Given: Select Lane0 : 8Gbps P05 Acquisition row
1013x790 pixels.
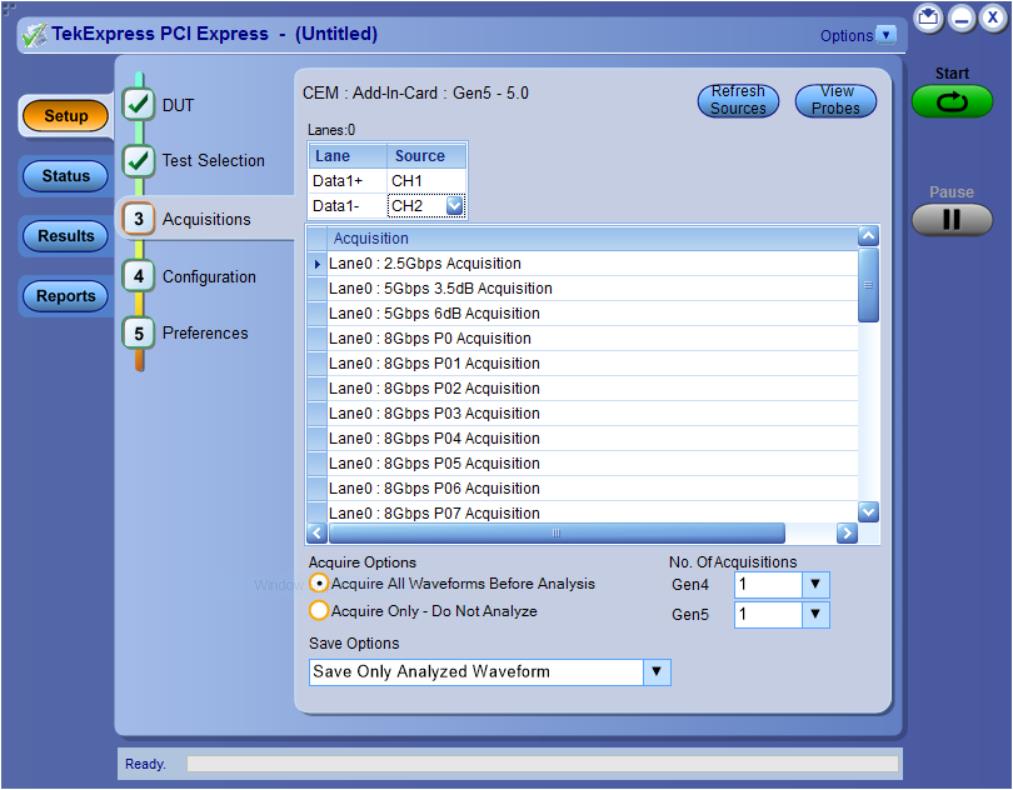Looking at the screenshot, I should pyautogui.click(x=592, y=463).
